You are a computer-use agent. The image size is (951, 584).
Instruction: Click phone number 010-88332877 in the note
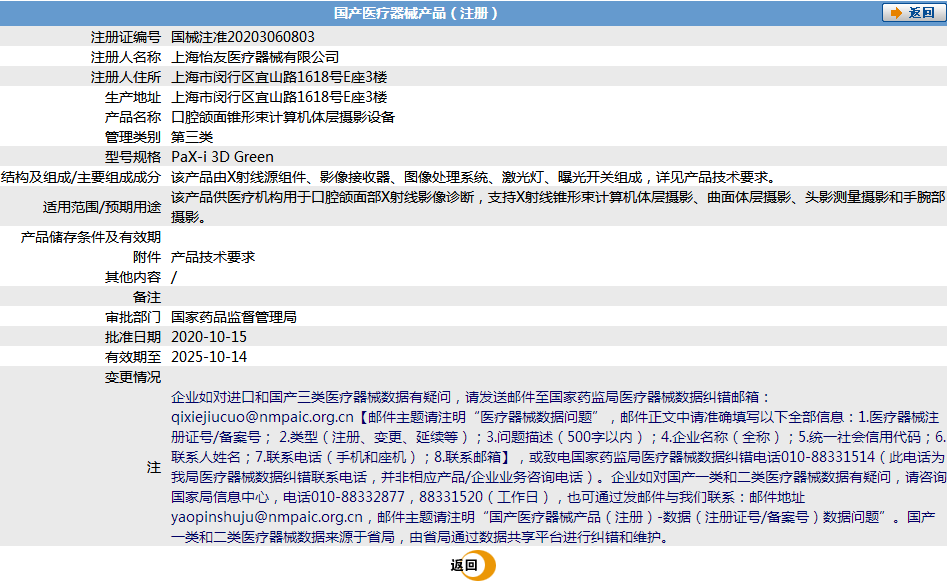pyautogui.click(x=357, y=497)
